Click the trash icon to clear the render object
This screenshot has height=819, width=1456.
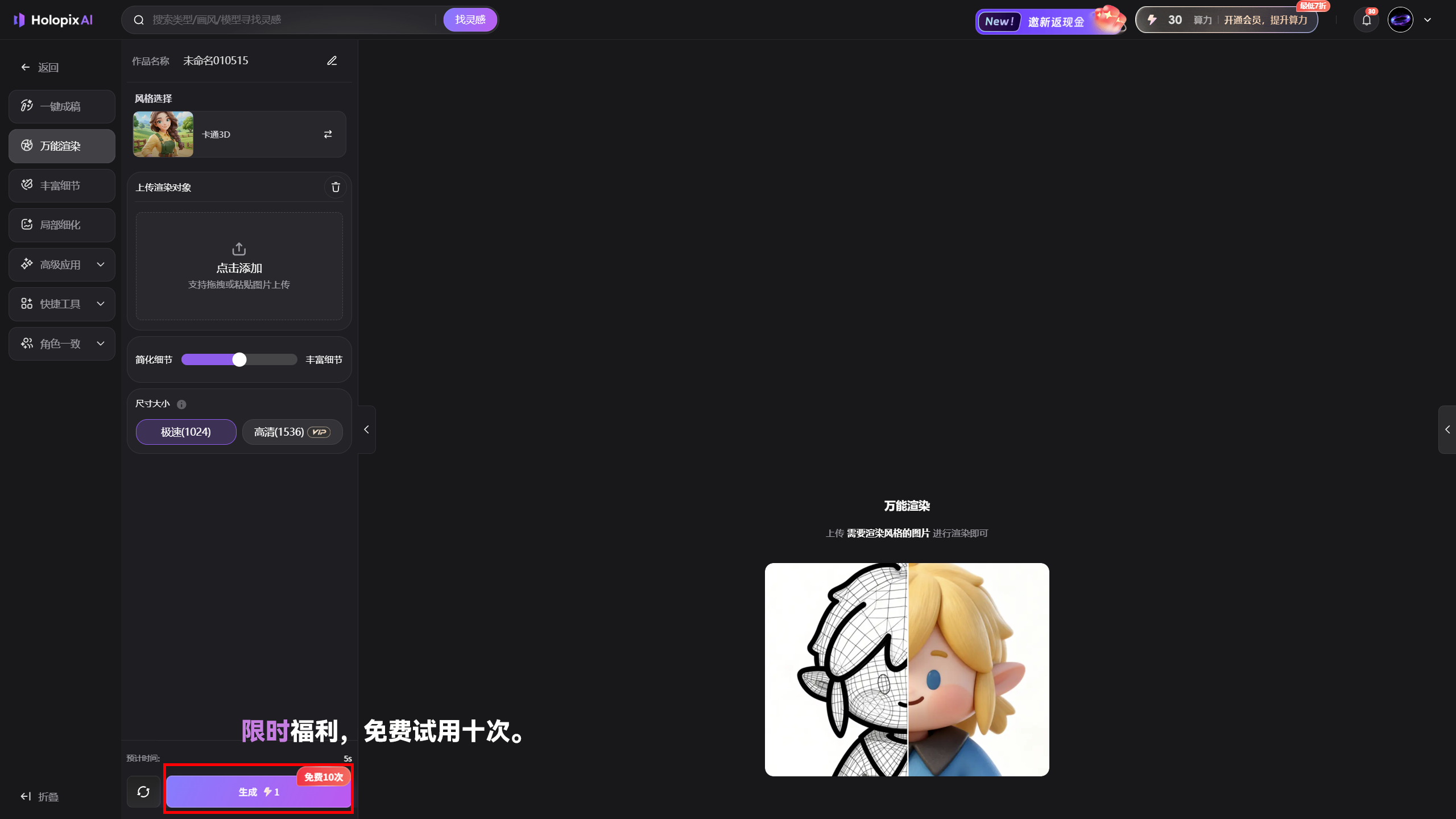pyautogui.click(x=335, y=187)
